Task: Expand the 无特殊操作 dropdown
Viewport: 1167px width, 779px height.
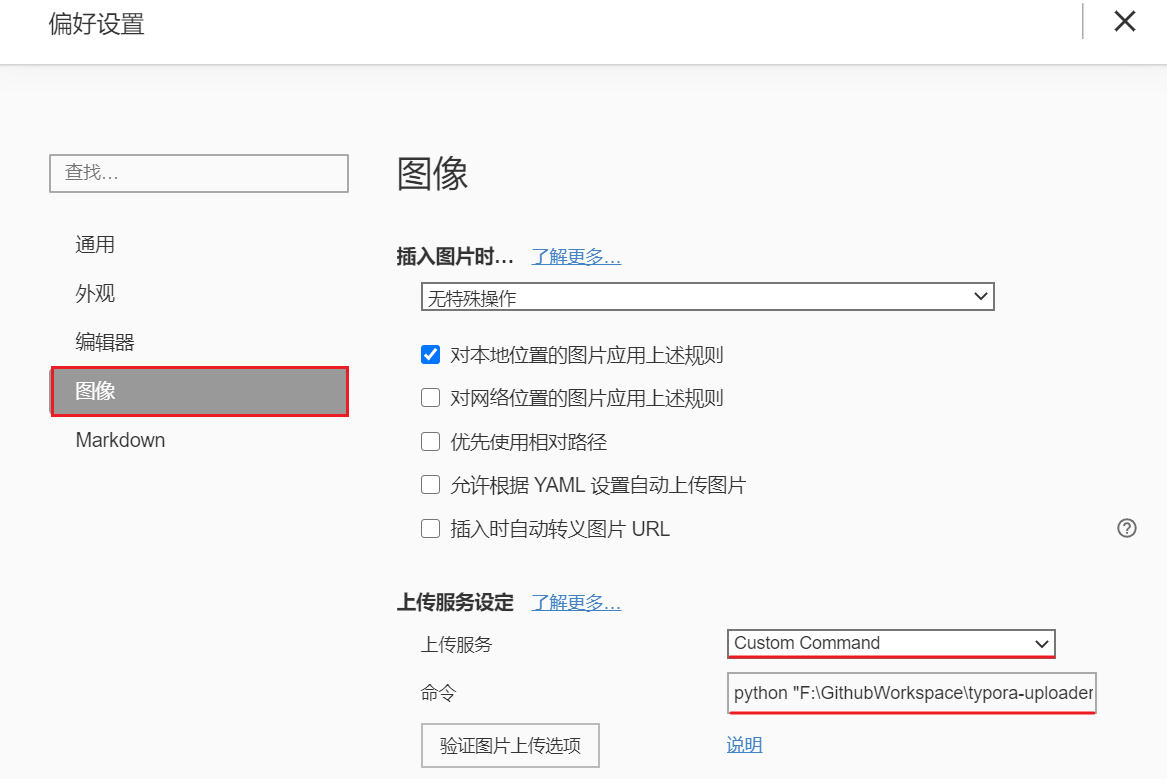Action: [708, 297]
